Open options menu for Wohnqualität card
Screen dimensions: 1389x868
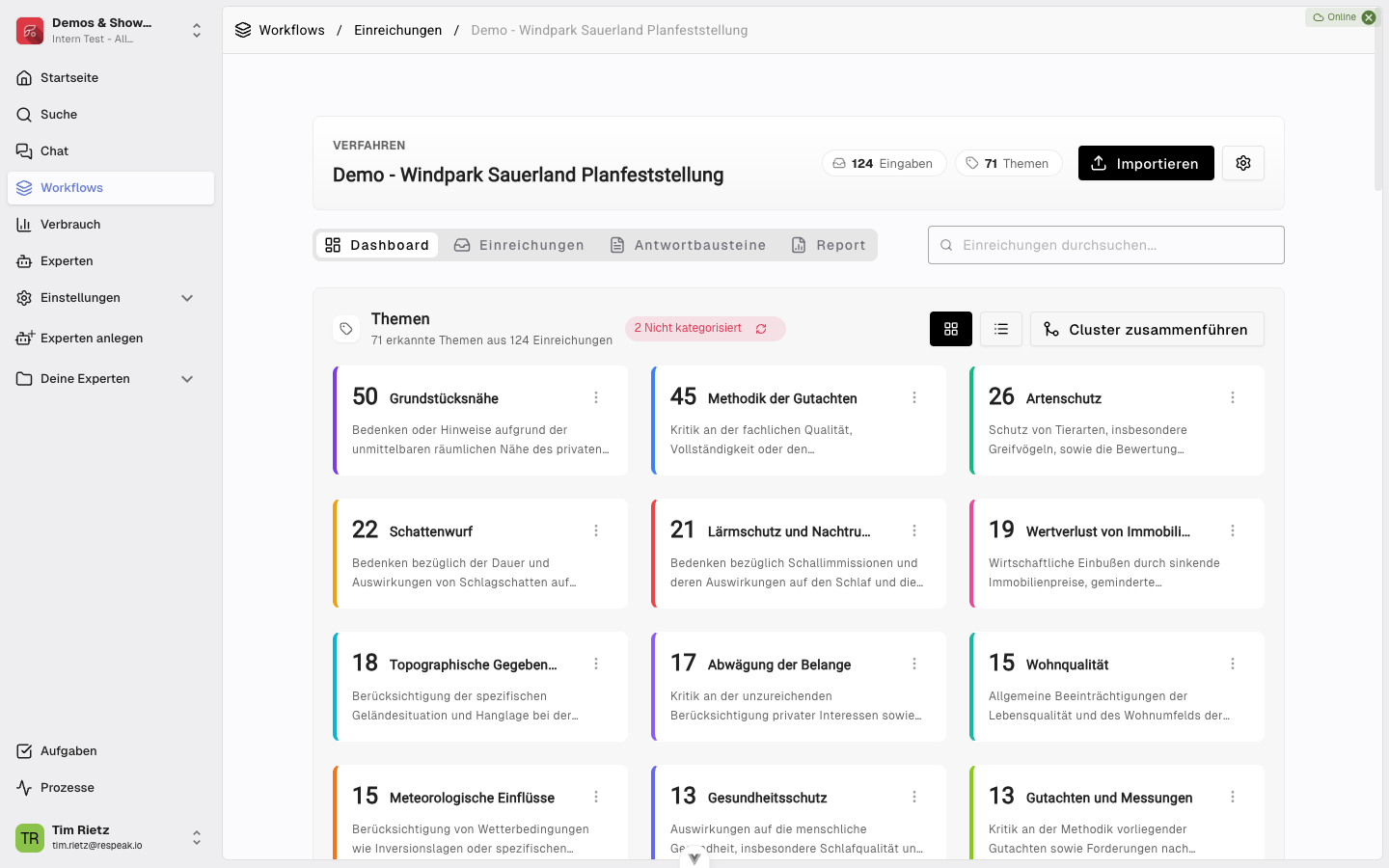[1233, 664]
